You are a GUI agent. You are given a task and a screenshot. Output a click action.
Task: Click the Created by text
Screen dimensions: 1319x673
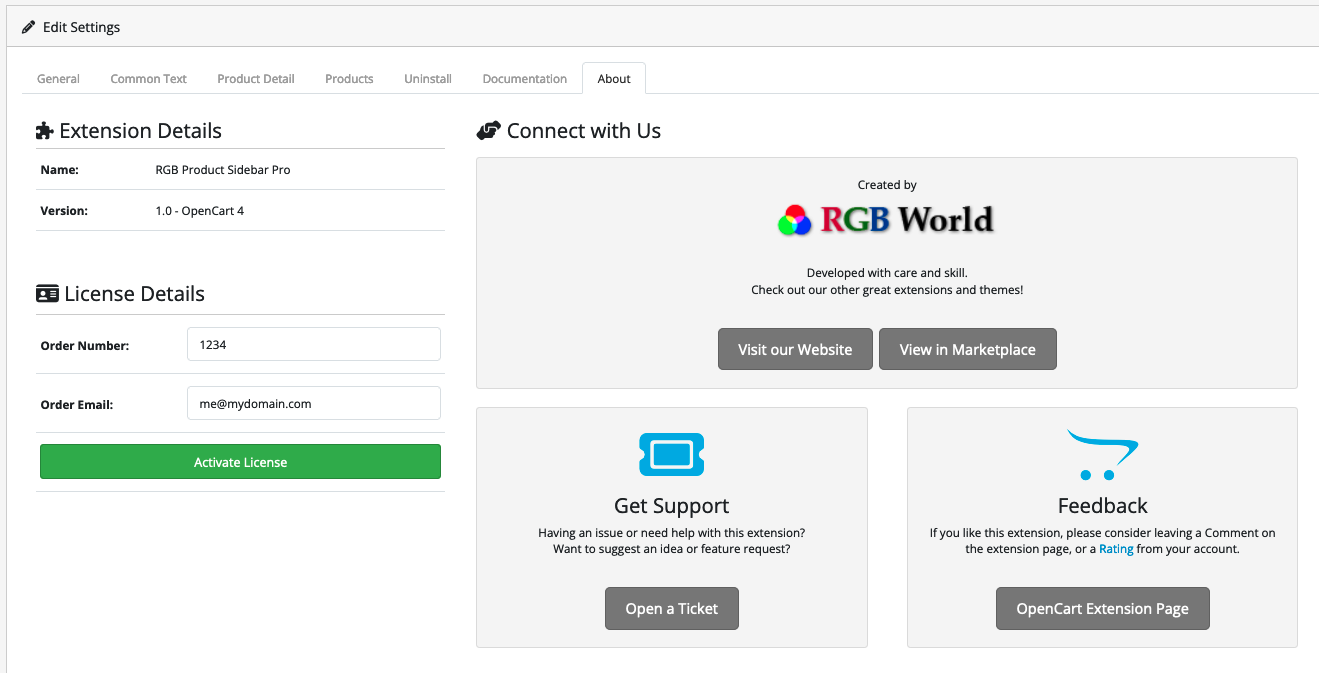[x=887, y=185]
